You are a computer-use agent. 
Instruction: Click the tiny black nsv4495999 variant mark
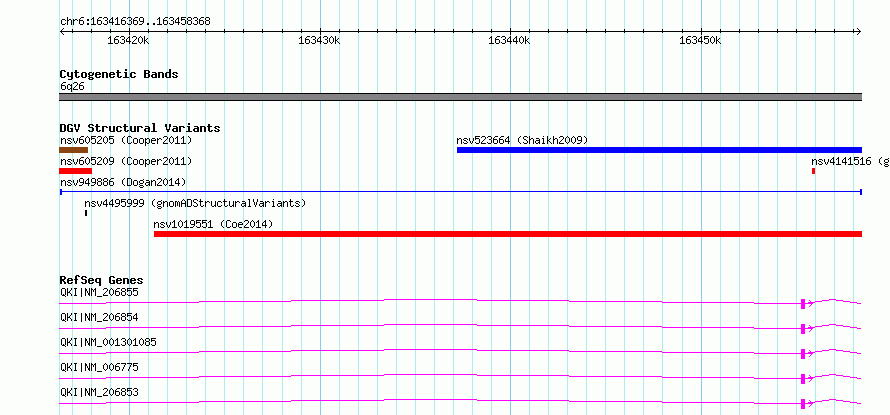pos(86,213)
